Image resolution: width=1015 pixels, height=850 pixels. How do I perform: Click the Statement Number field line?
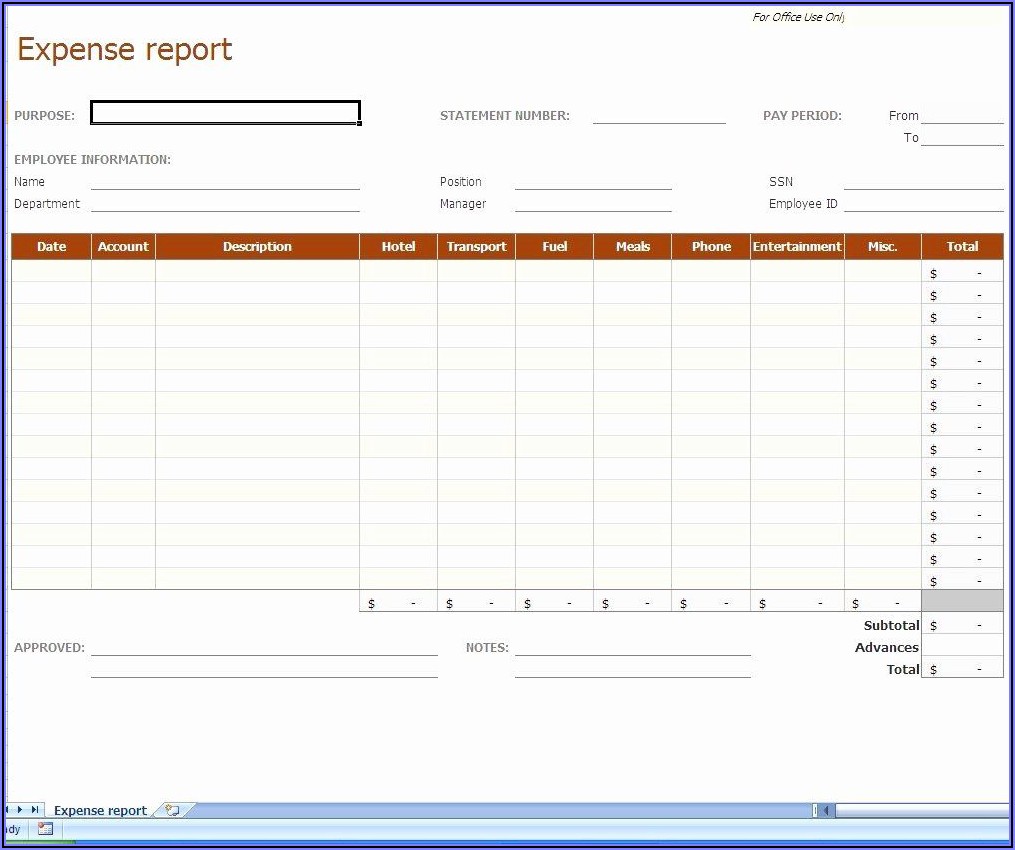[x=659, y=115]
